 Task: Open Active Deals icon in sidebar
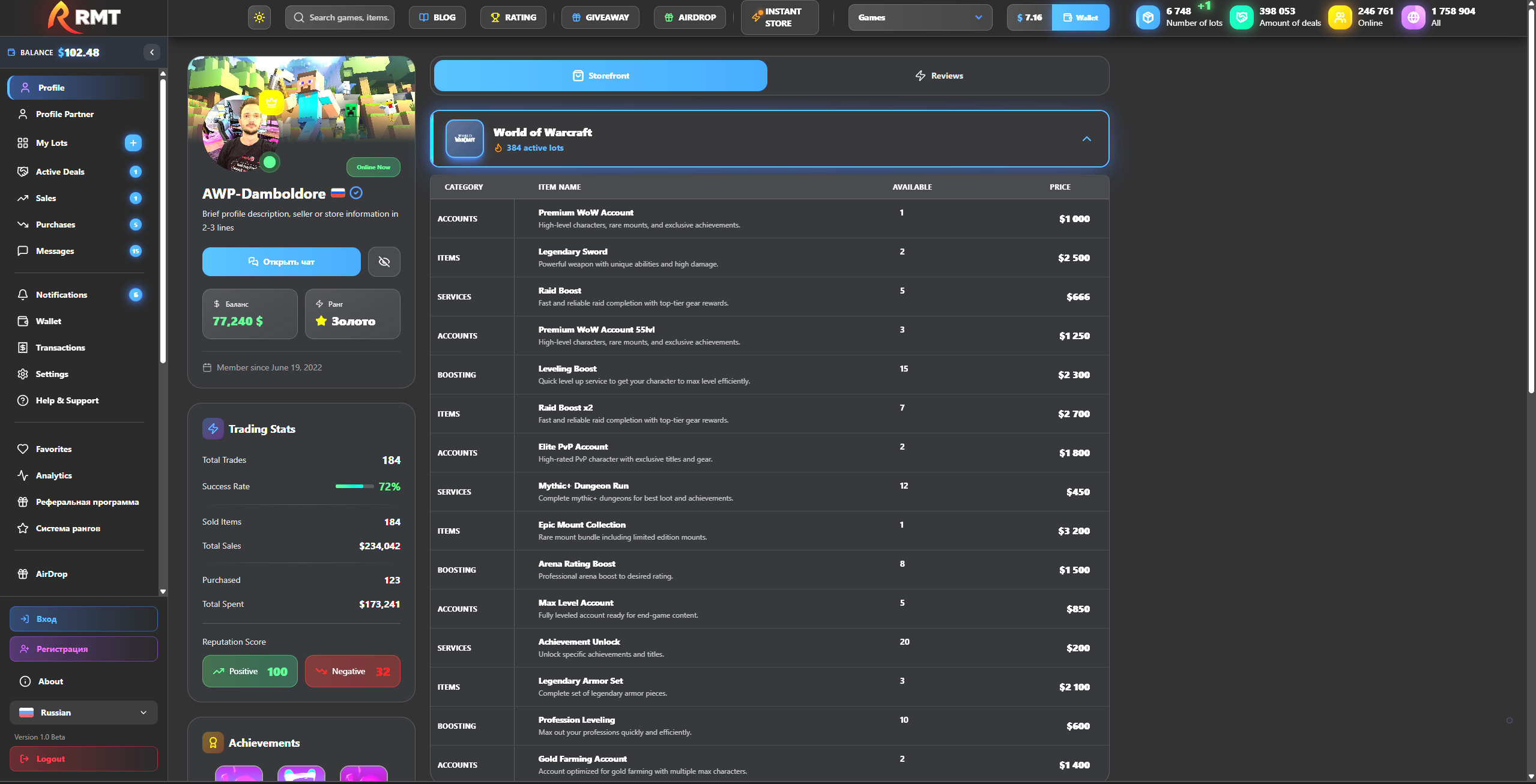pyautogui.click(x=23, y=172)
